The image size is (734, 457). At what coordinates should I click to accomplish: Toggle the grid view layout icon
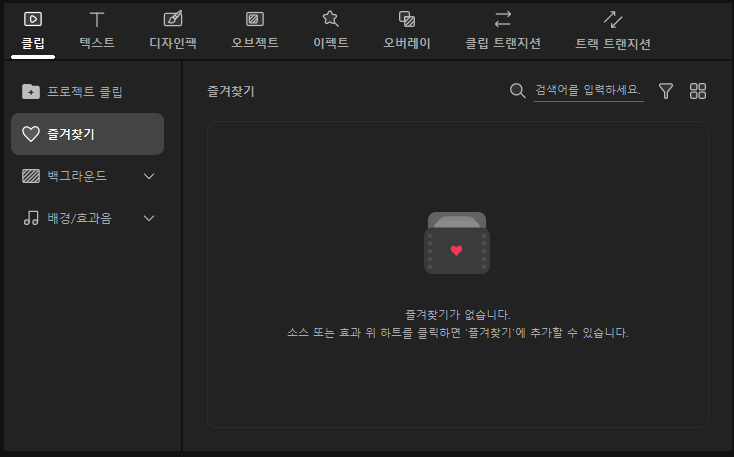pos(698,91)
